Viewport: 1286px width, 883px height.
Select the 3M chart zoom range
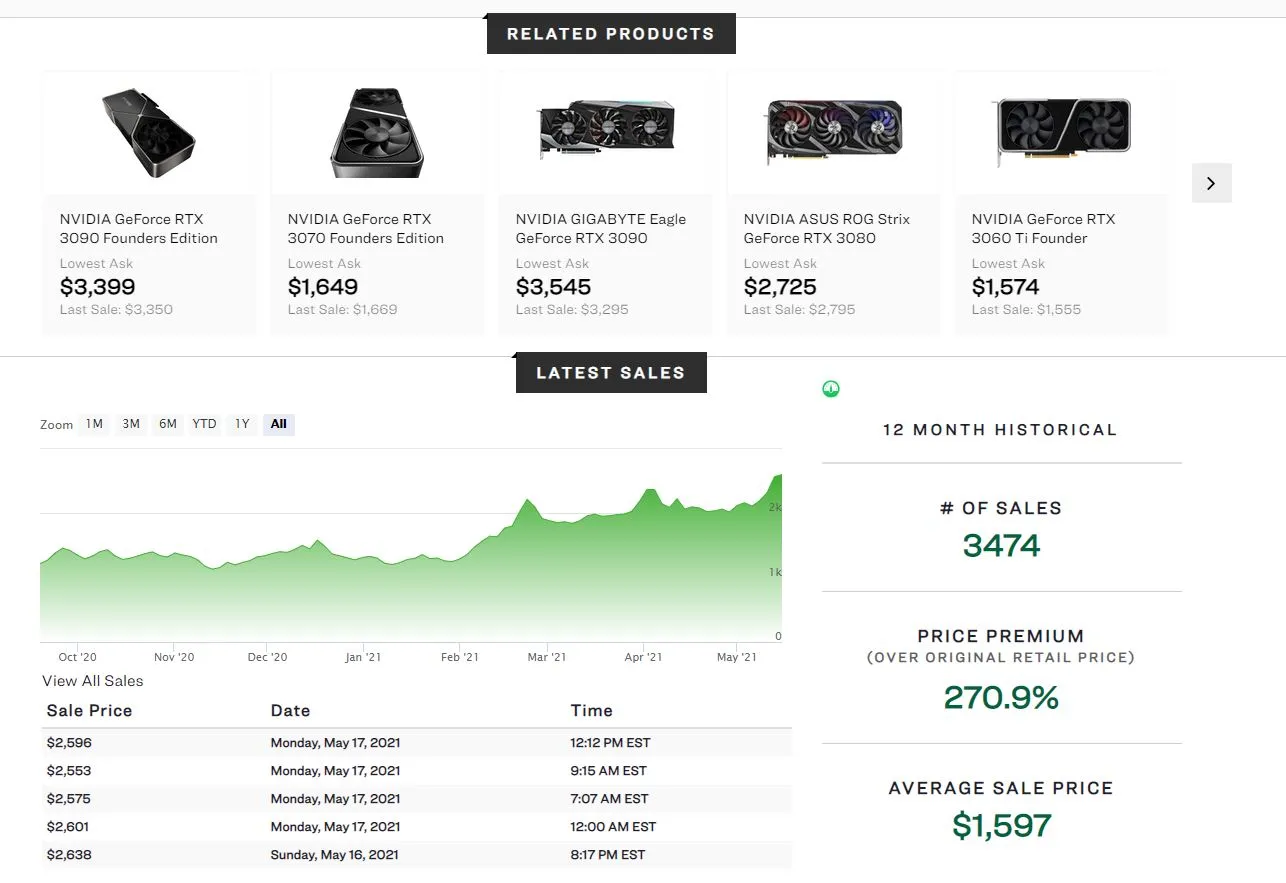[130, 424]
